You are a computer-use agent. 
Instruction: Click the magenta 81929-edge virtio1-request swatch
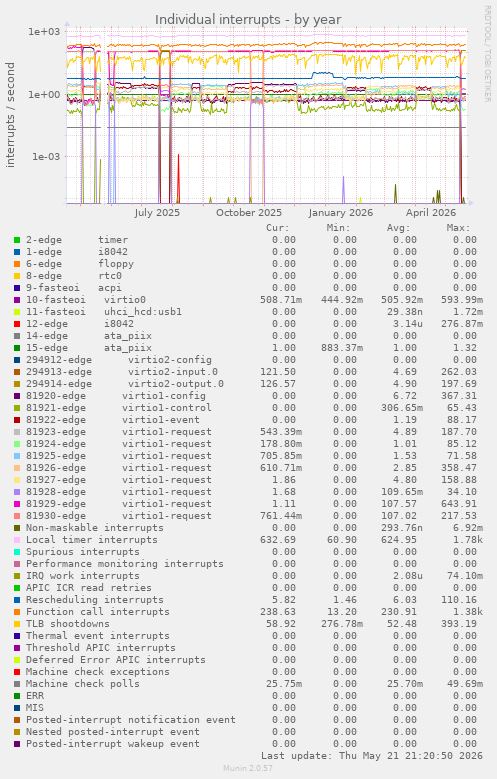tap(17, 504)
